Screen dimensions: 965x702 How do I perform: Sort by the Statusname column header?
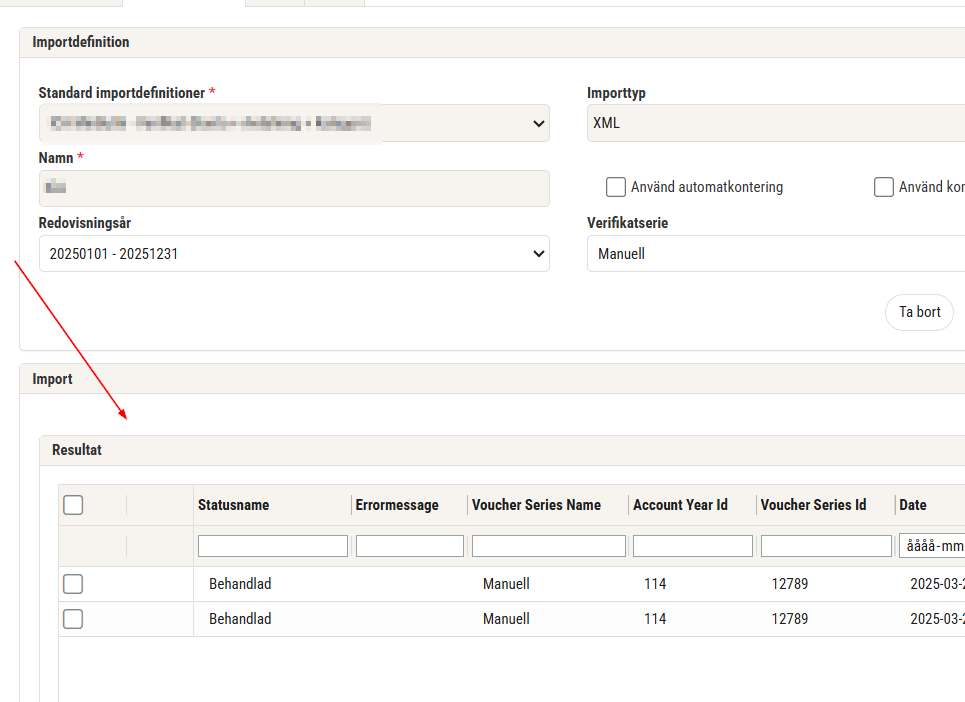coord(234,505)
